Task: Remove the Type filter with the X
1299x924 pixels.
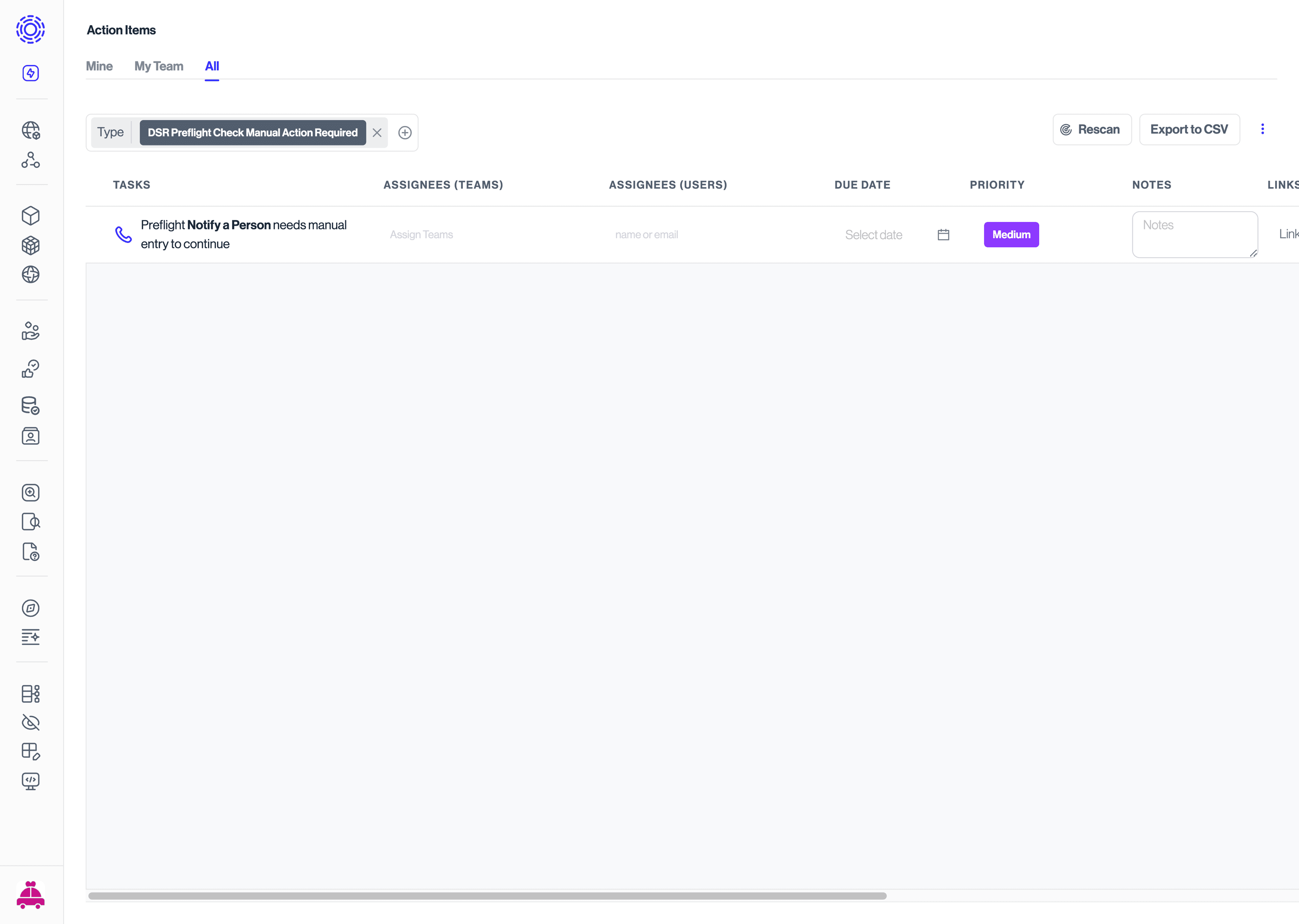Action: (x=377, y=133)
